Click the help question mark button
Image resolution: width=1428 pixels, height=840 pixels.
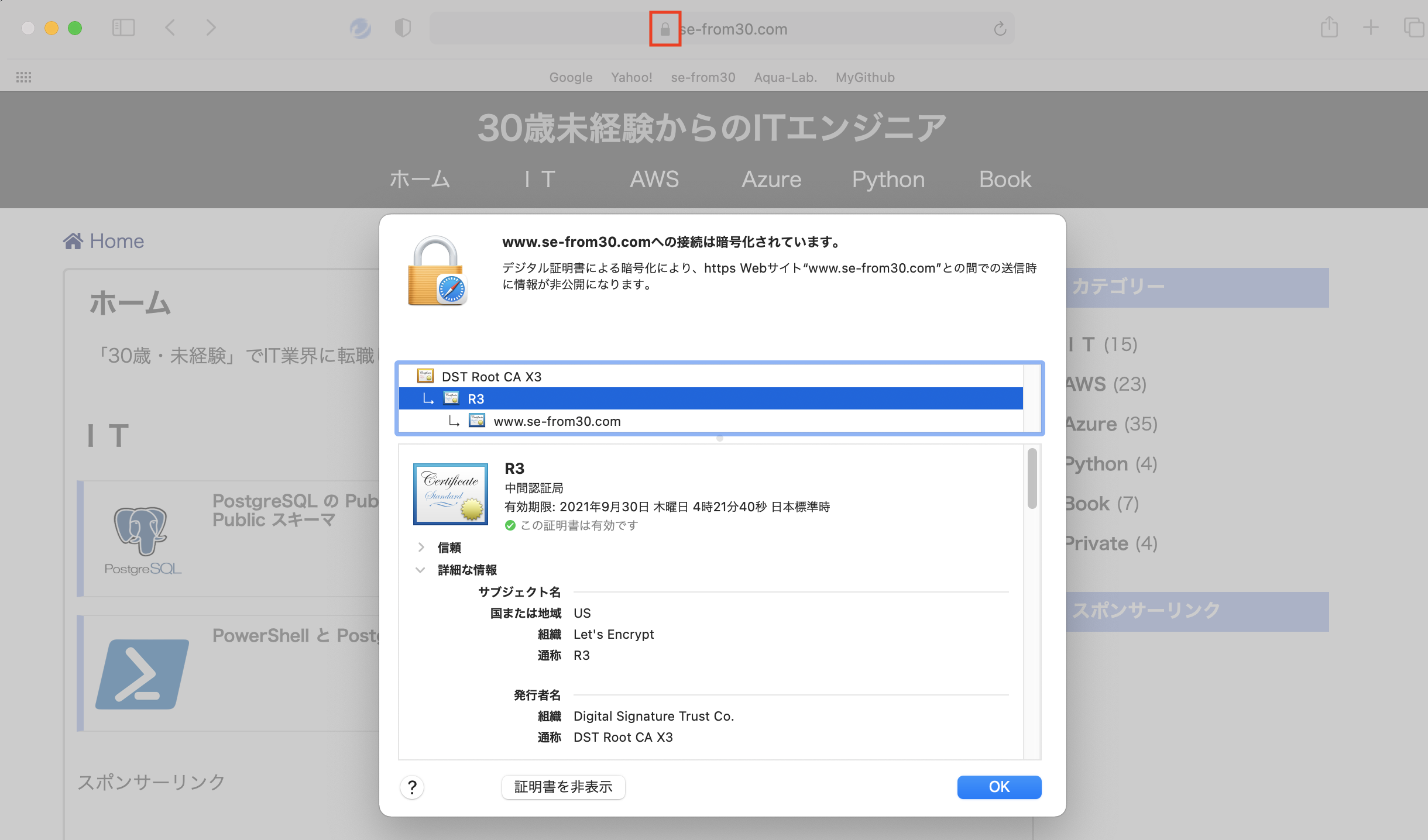tap(412, 787)
